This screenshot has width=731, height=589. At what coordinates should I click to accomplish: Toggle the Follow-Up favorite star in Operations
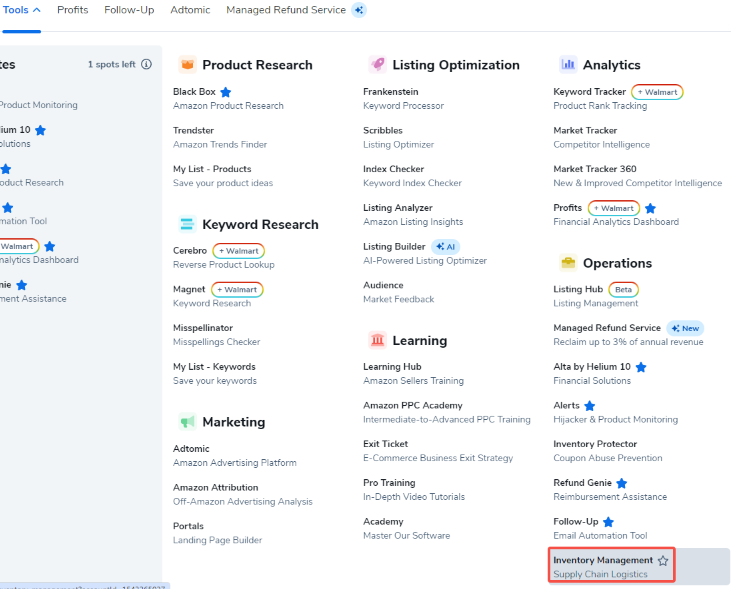[608, 522]
